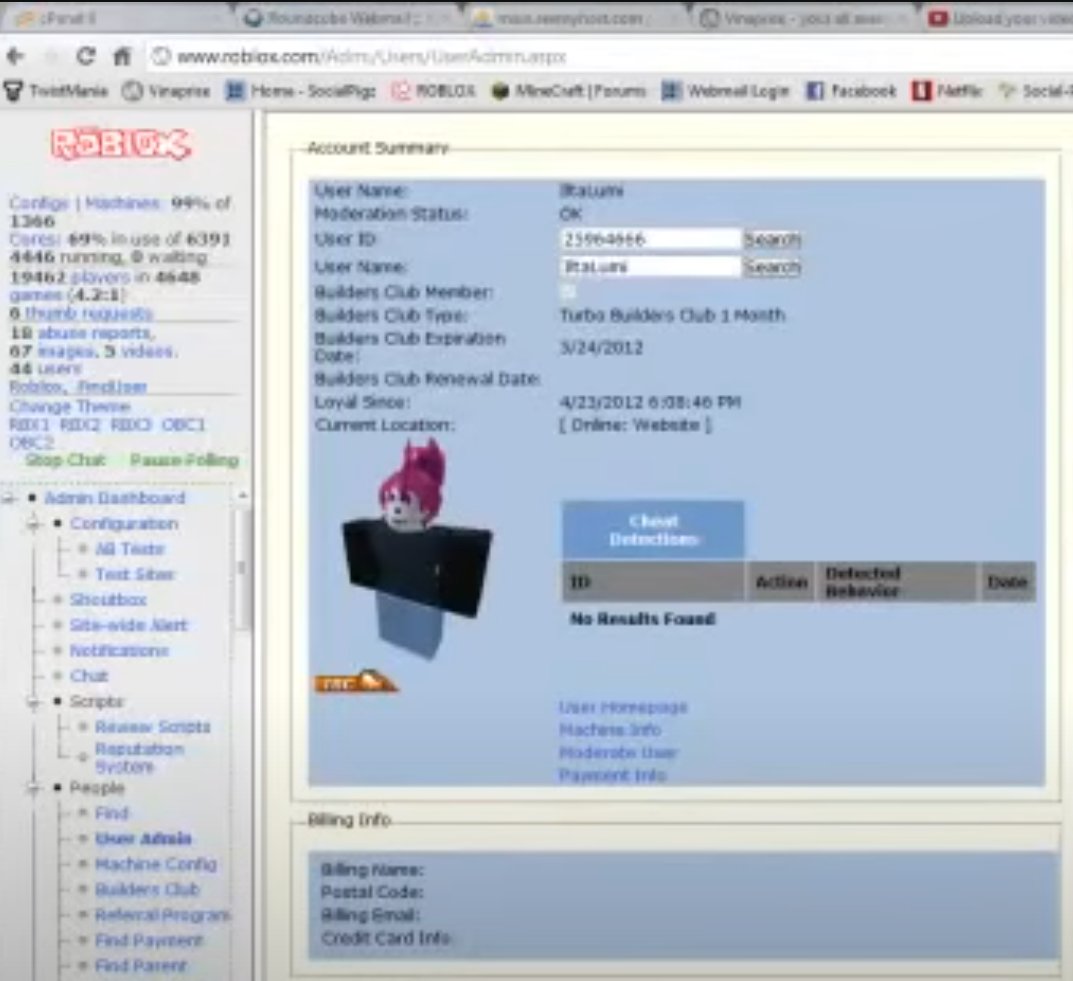Click the Cheat Detections header

coord(654,529)
